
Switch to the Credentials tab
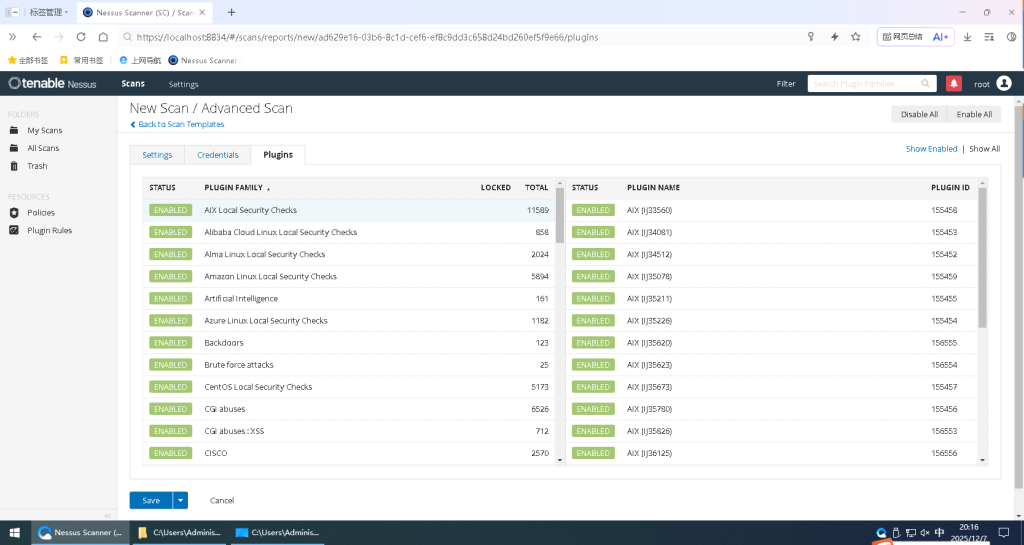(217, 155)
